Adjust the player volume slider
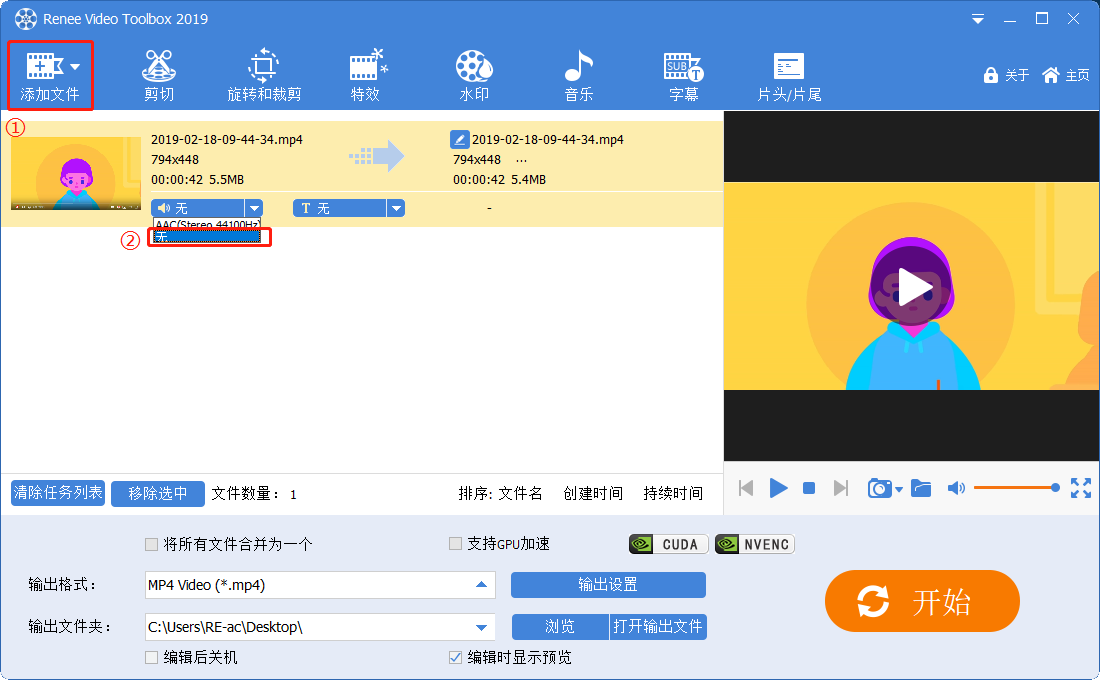Viewport: 1100px width, 680px height. pyautogui.click(x=1016, y=488)
